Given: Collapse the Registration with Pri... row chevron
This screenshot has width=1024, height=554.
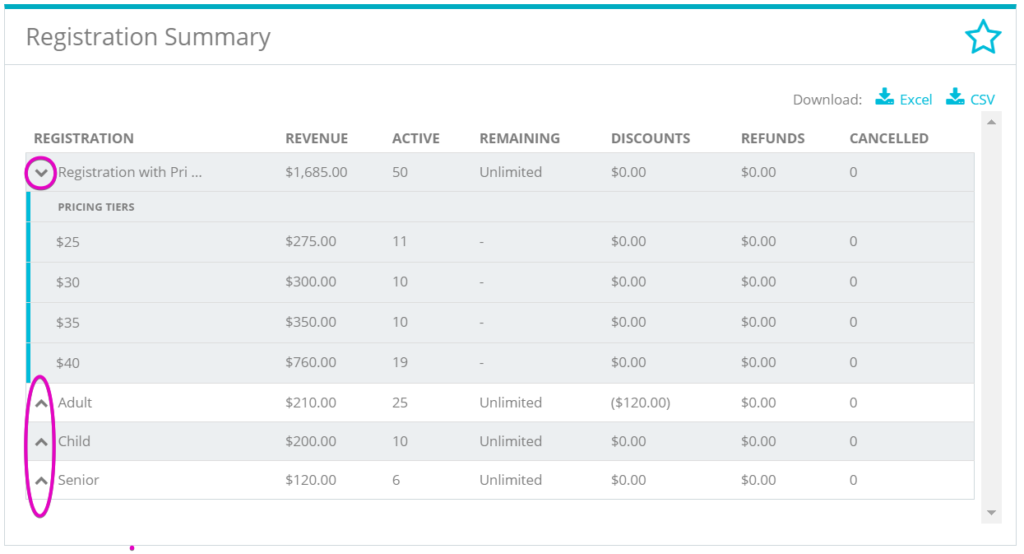Looking at the screenshot, I should (x=41, y=173).
